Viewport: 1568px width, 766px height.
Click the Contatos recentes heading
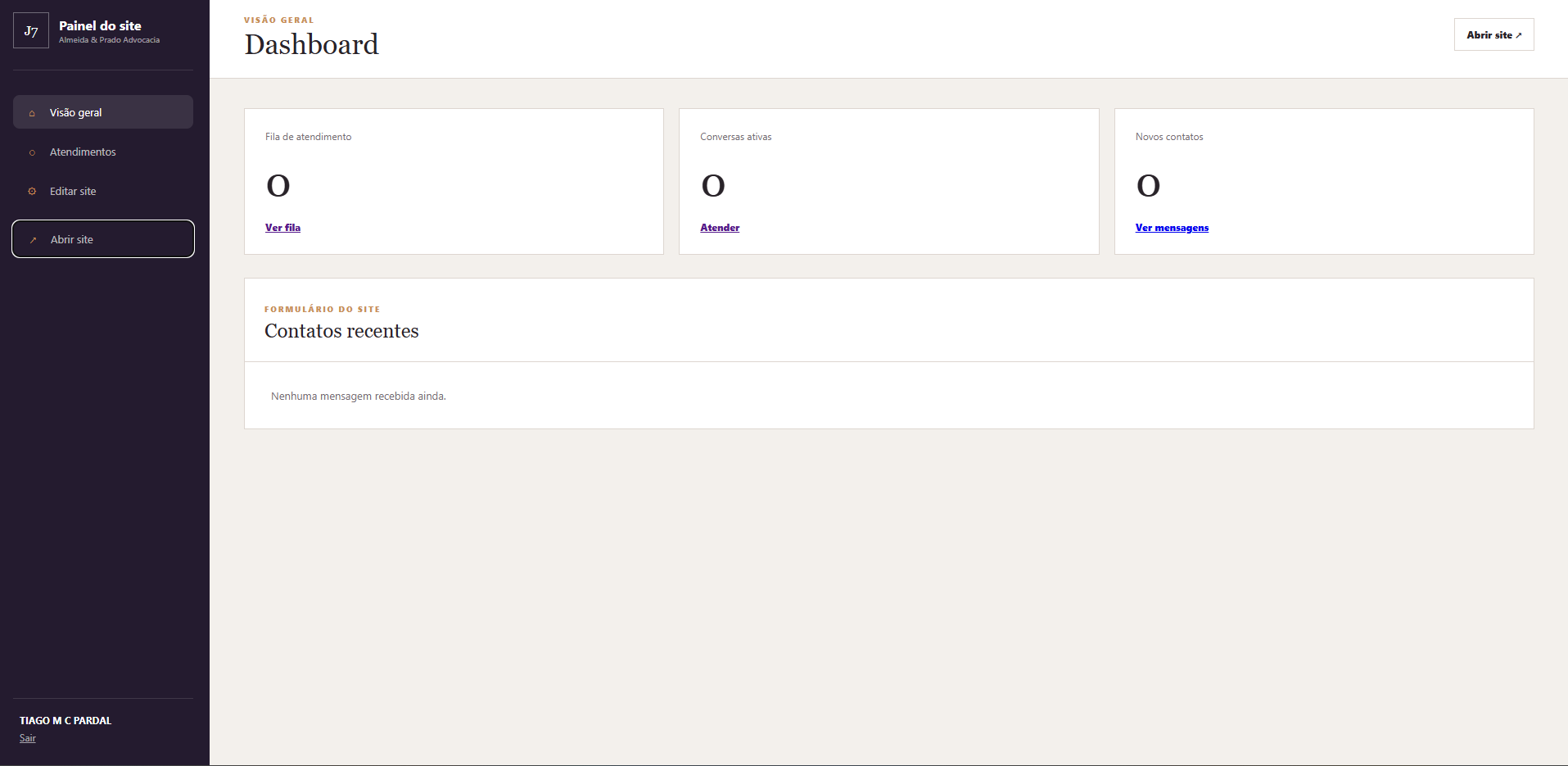(341, 331)
